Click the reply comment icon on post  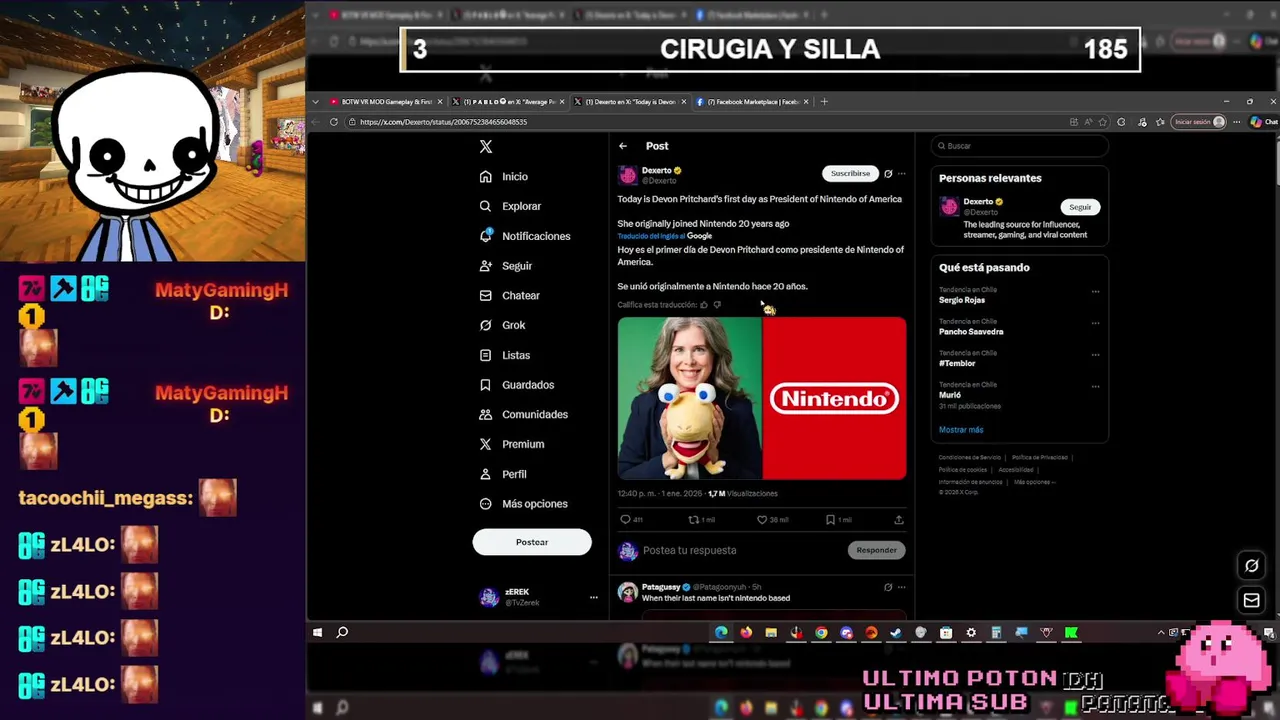point(625,520)
